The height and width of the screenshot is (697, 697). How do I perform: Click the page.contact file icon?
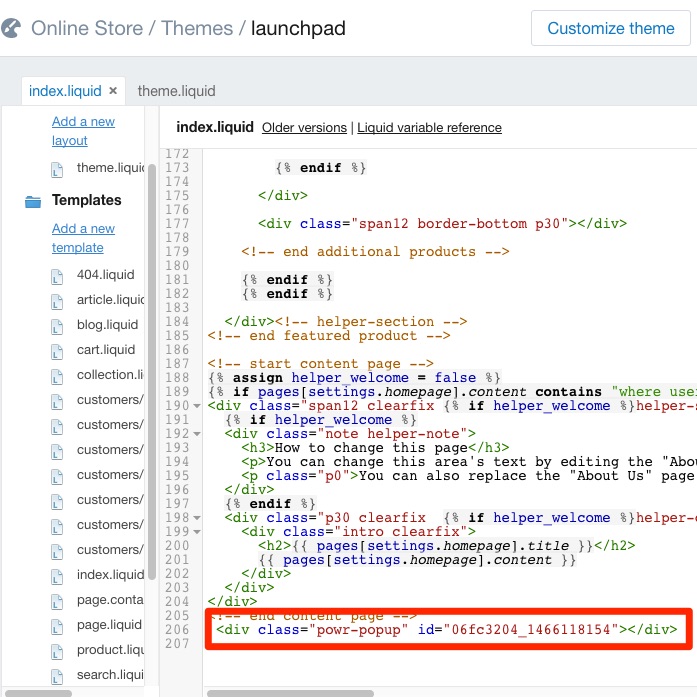tap(56, 602)
